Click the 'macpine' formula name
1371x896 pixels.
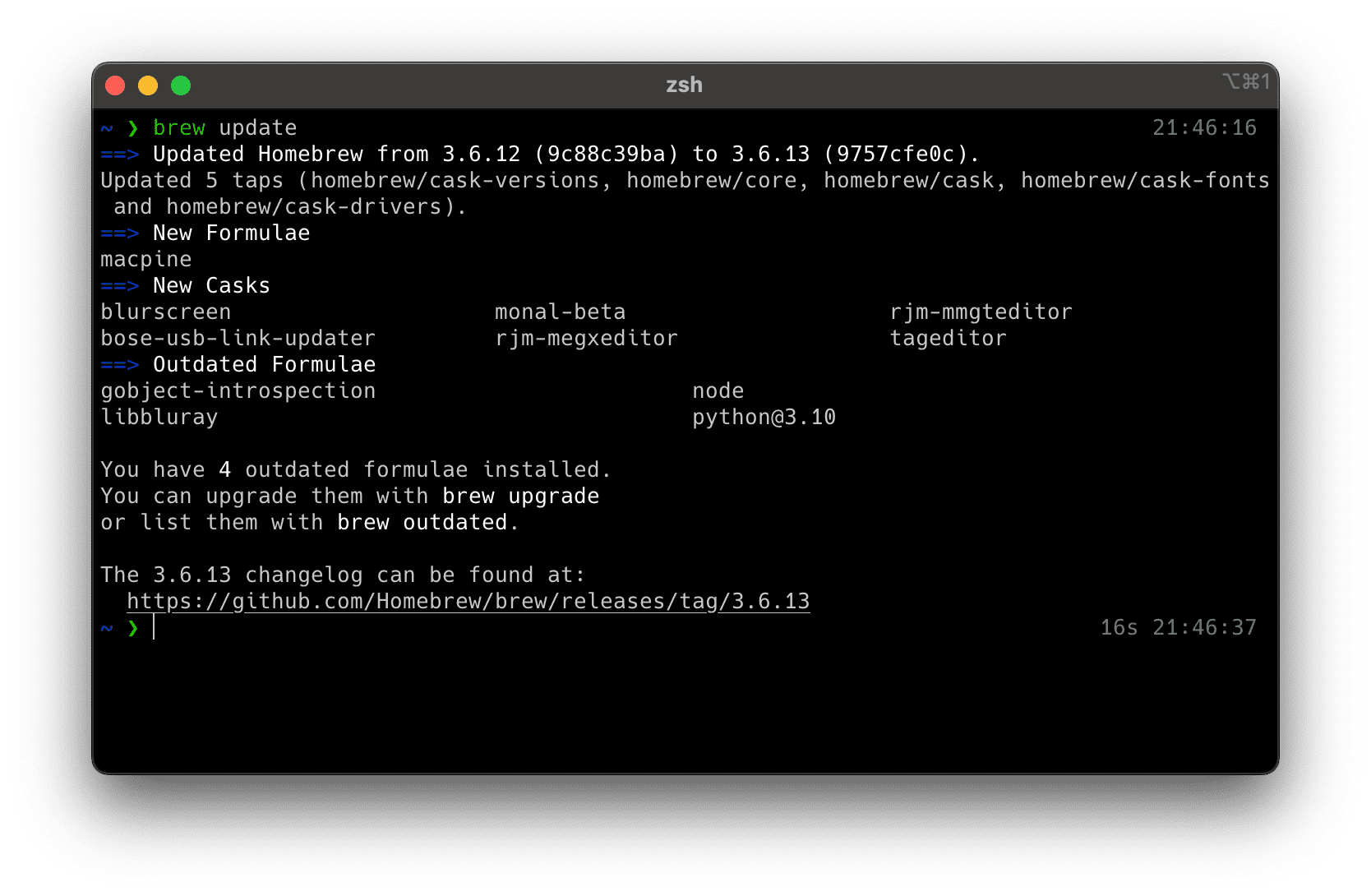coord(146,260)
